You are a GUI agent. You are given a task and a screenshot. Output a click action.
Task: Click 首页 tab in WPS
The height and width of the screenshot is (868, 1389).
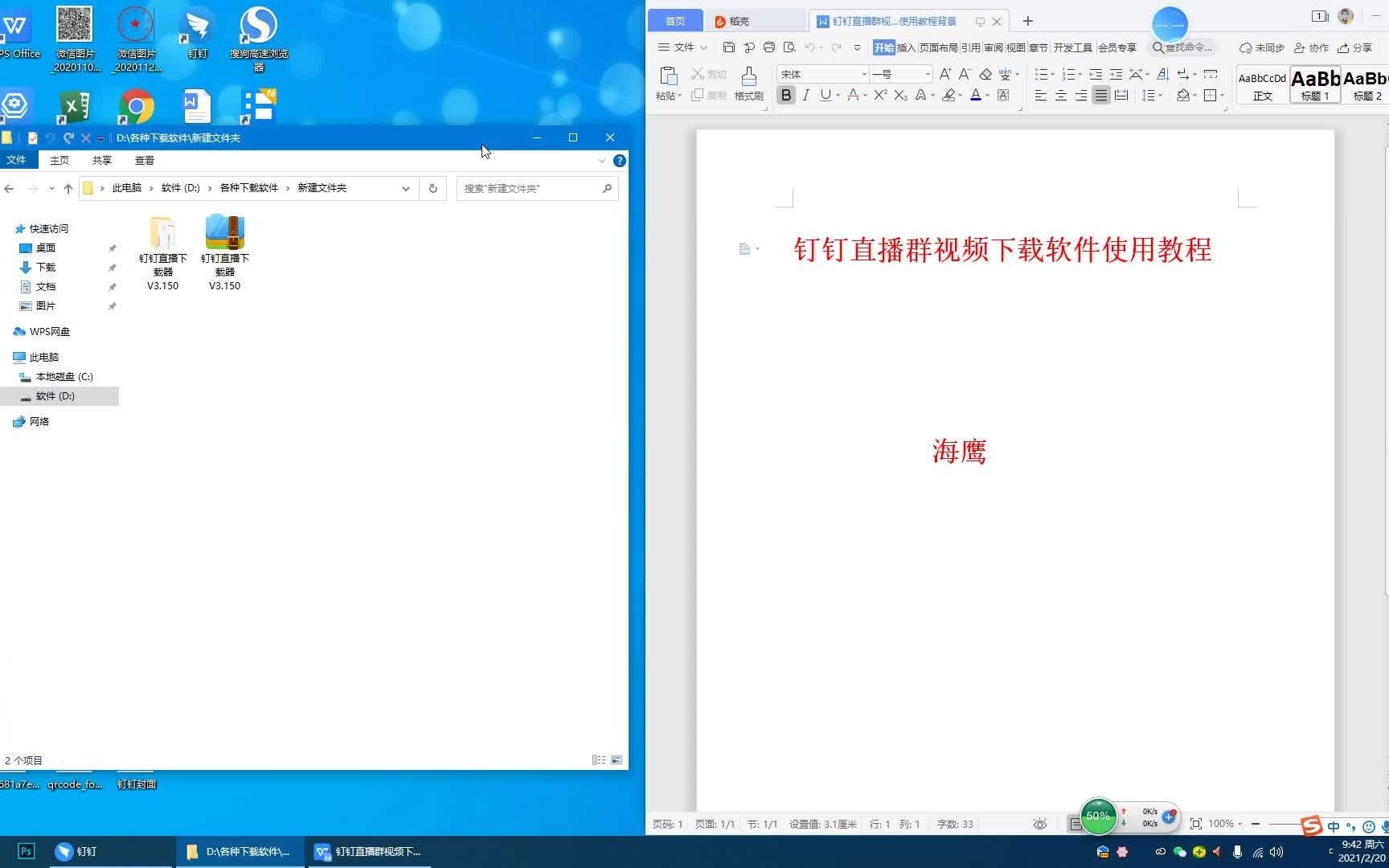tap(675, 21)
